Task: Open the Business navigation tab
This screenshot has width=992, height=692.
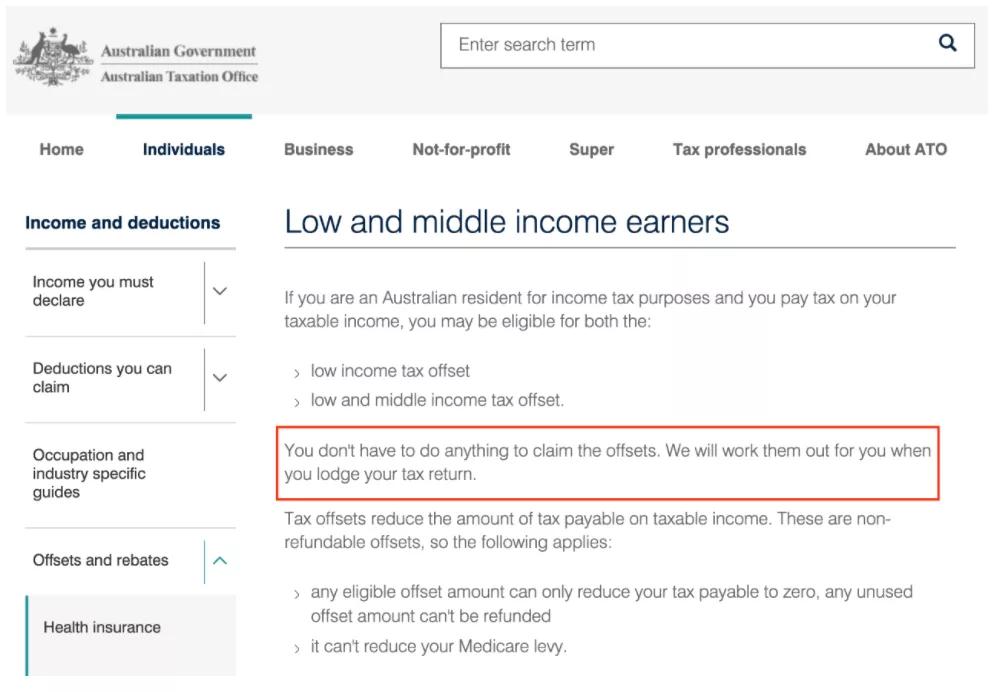Action: (x=318, y=149)
